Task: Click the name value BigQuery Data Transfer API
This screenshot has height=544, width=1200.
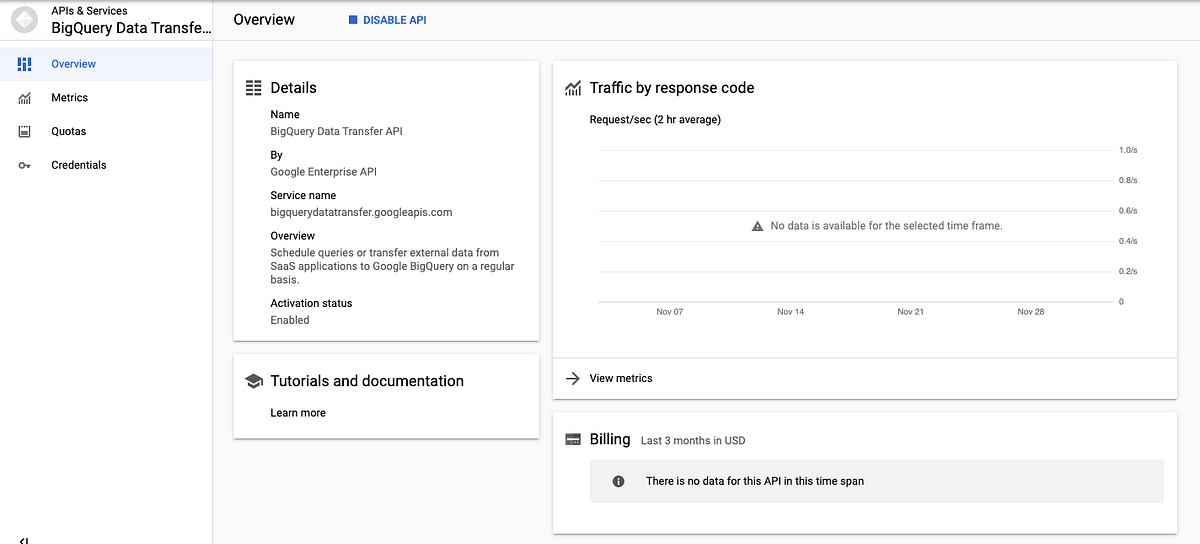Action: (337, 131)
